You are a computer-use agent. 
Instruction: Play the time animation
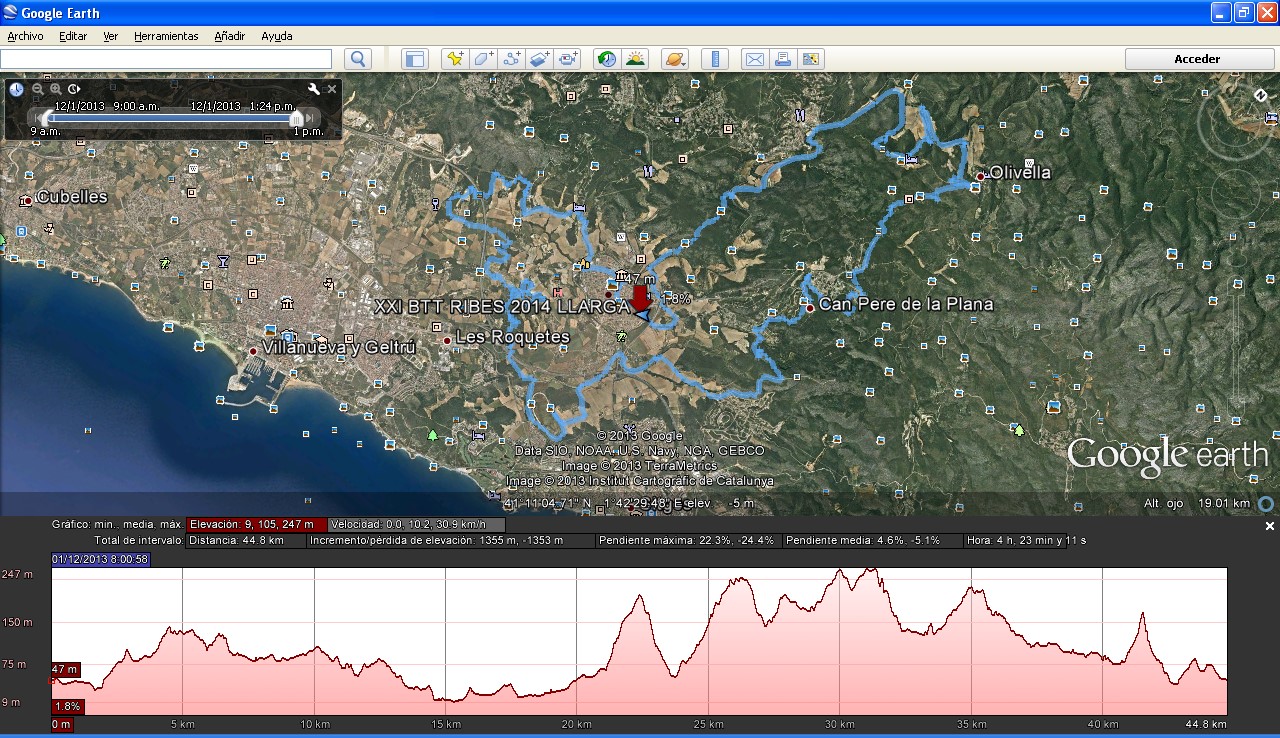coord(74,89)
